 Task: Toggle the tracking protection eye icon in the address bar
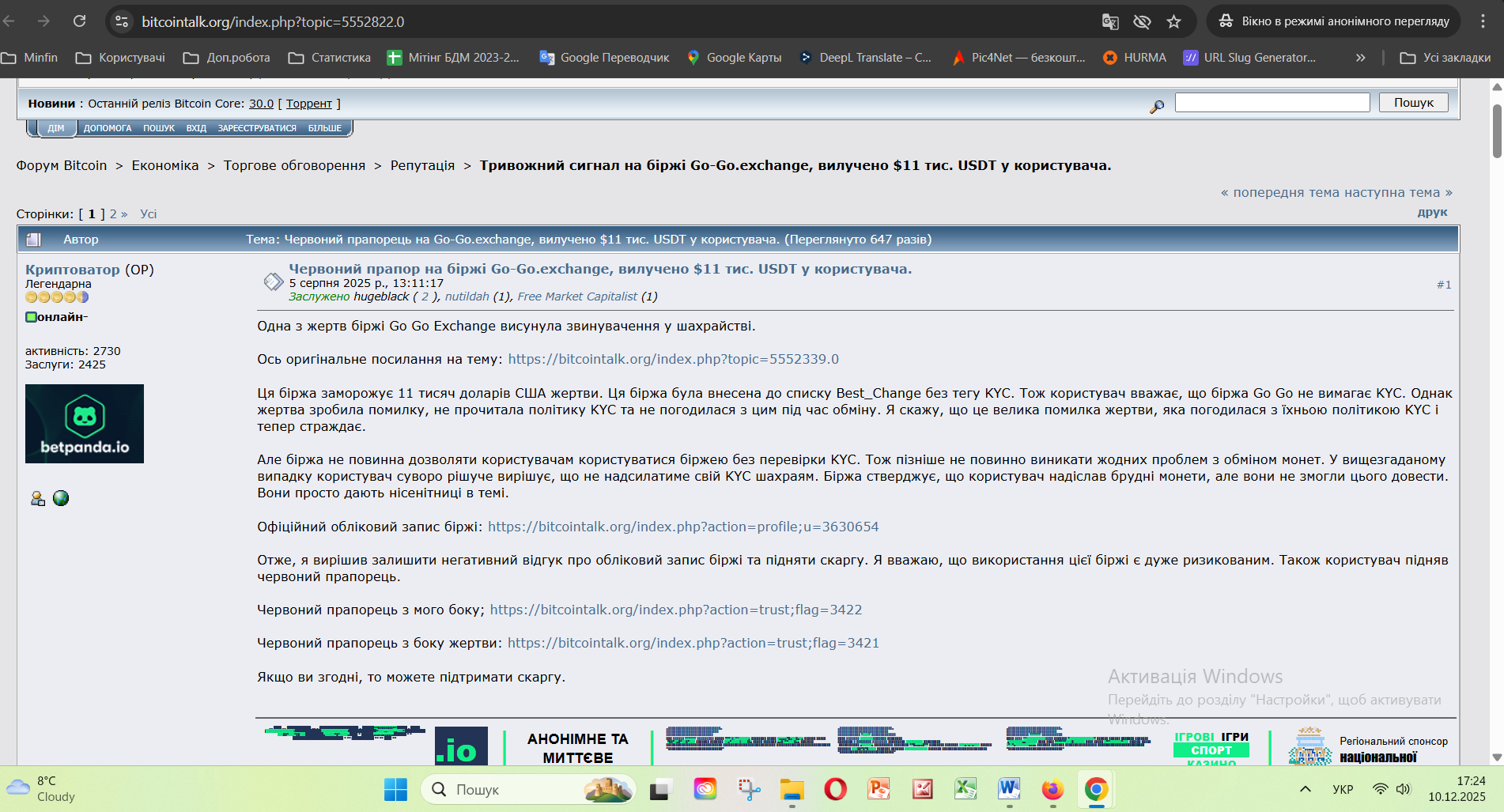[1142, 21]
